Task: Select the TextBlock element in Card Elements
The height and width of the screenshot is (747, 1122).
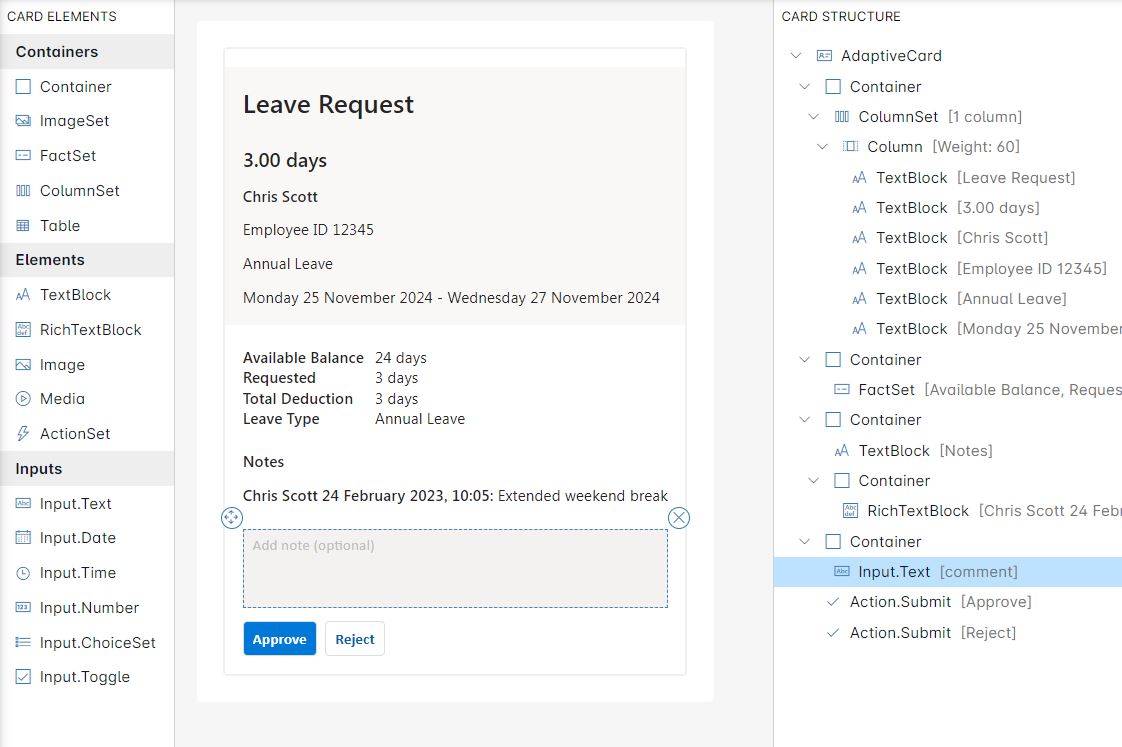Action: [87, 295]
